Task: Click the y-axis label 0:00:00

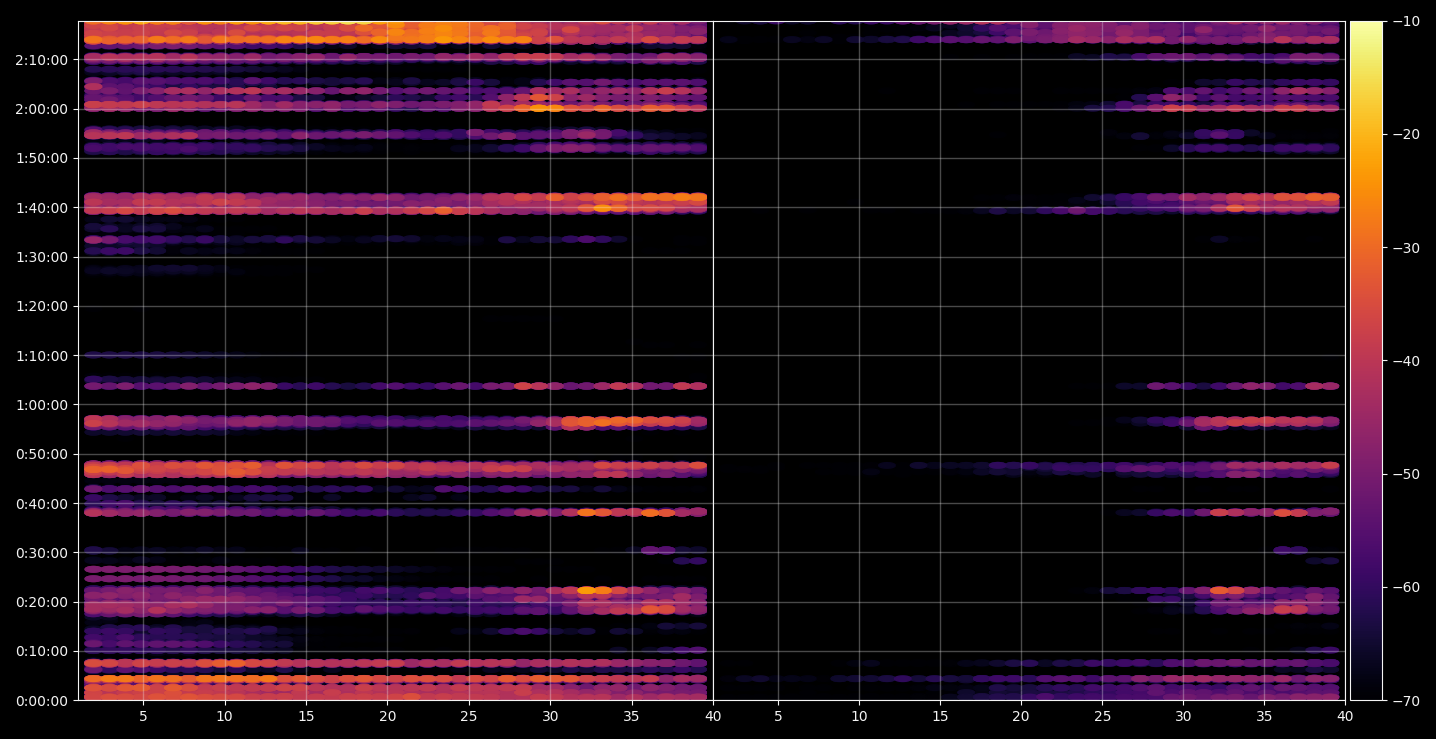Action: (x=42, y=701)
